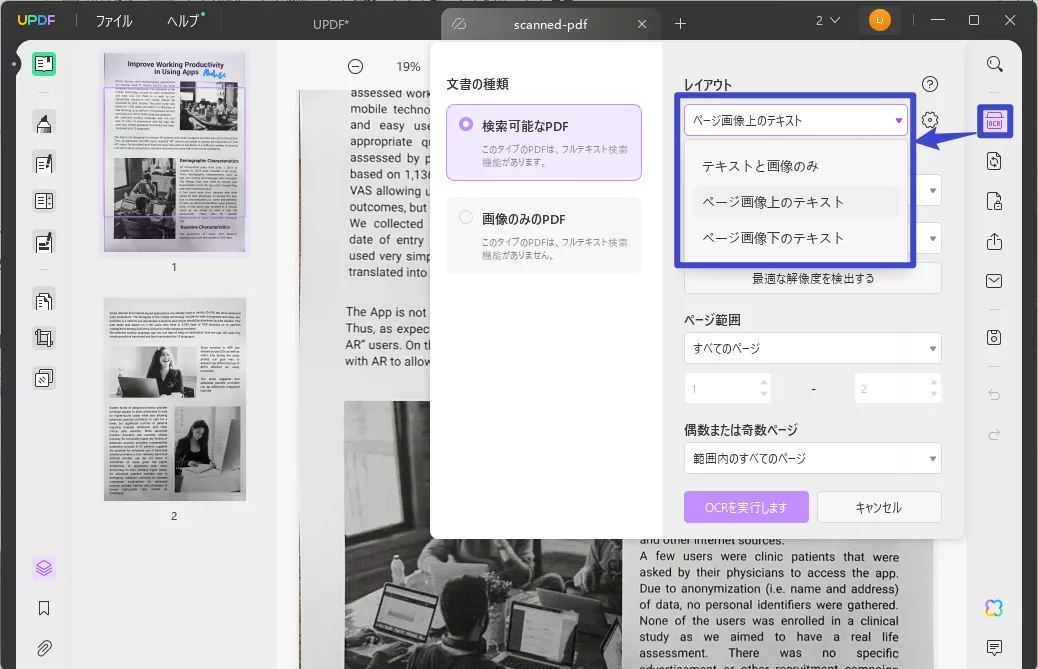
Task: Open the UPDF AI assistant icon
Action: click(994, 608)
